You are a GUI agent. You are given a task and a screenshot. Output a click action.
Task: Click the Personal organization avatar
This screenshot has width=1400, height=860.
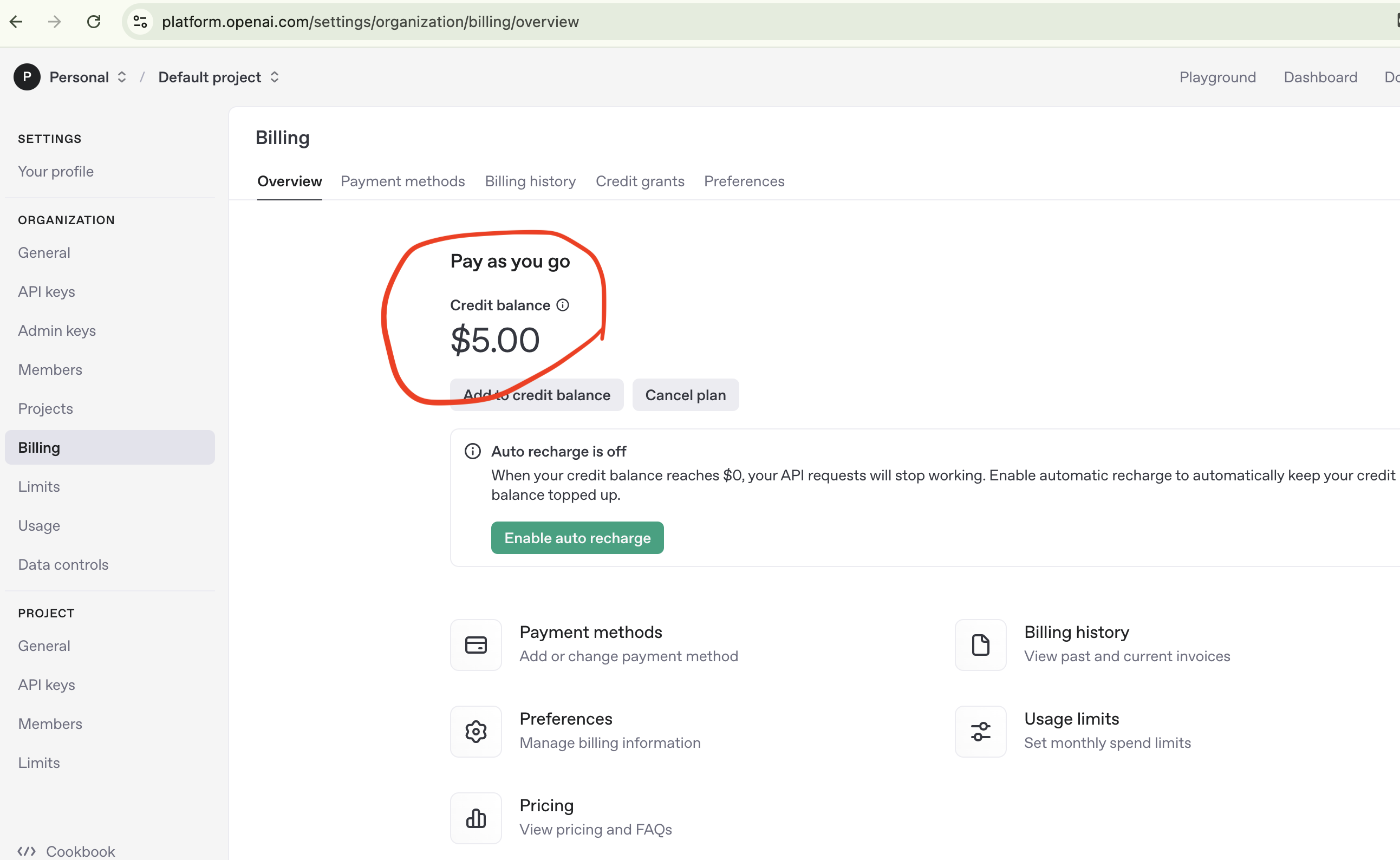27,77
